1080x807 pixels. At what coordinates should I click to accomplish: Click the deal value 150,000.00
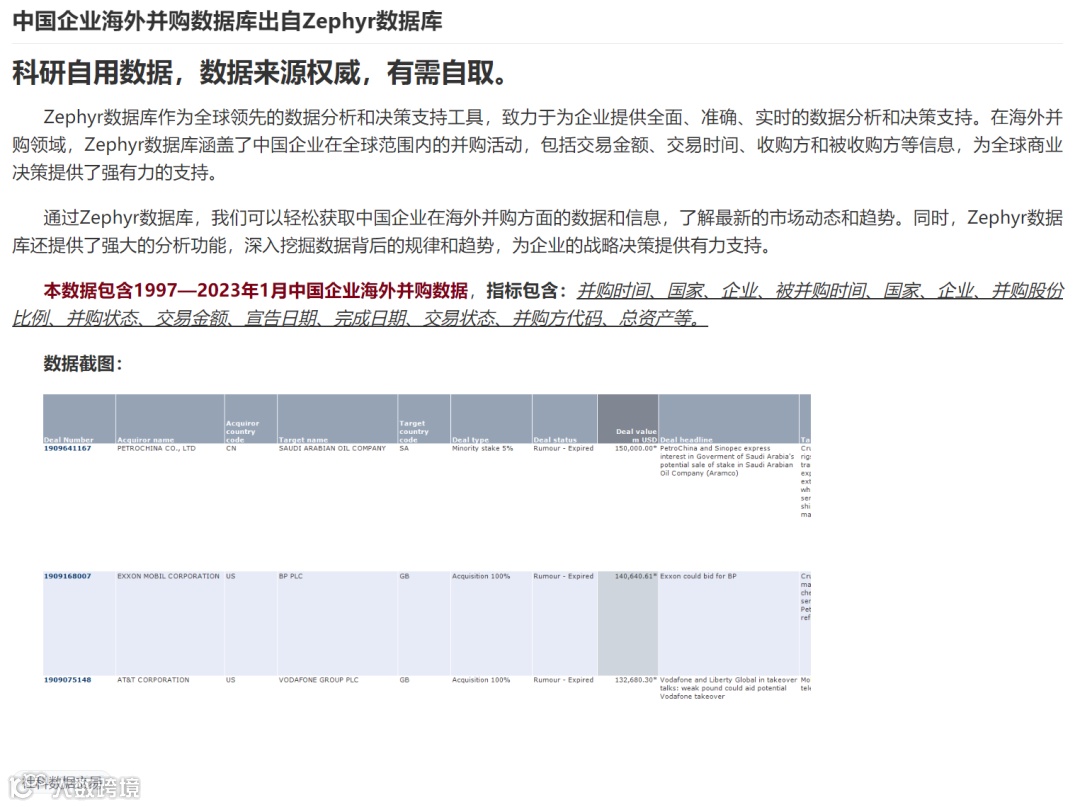(636, 448)
